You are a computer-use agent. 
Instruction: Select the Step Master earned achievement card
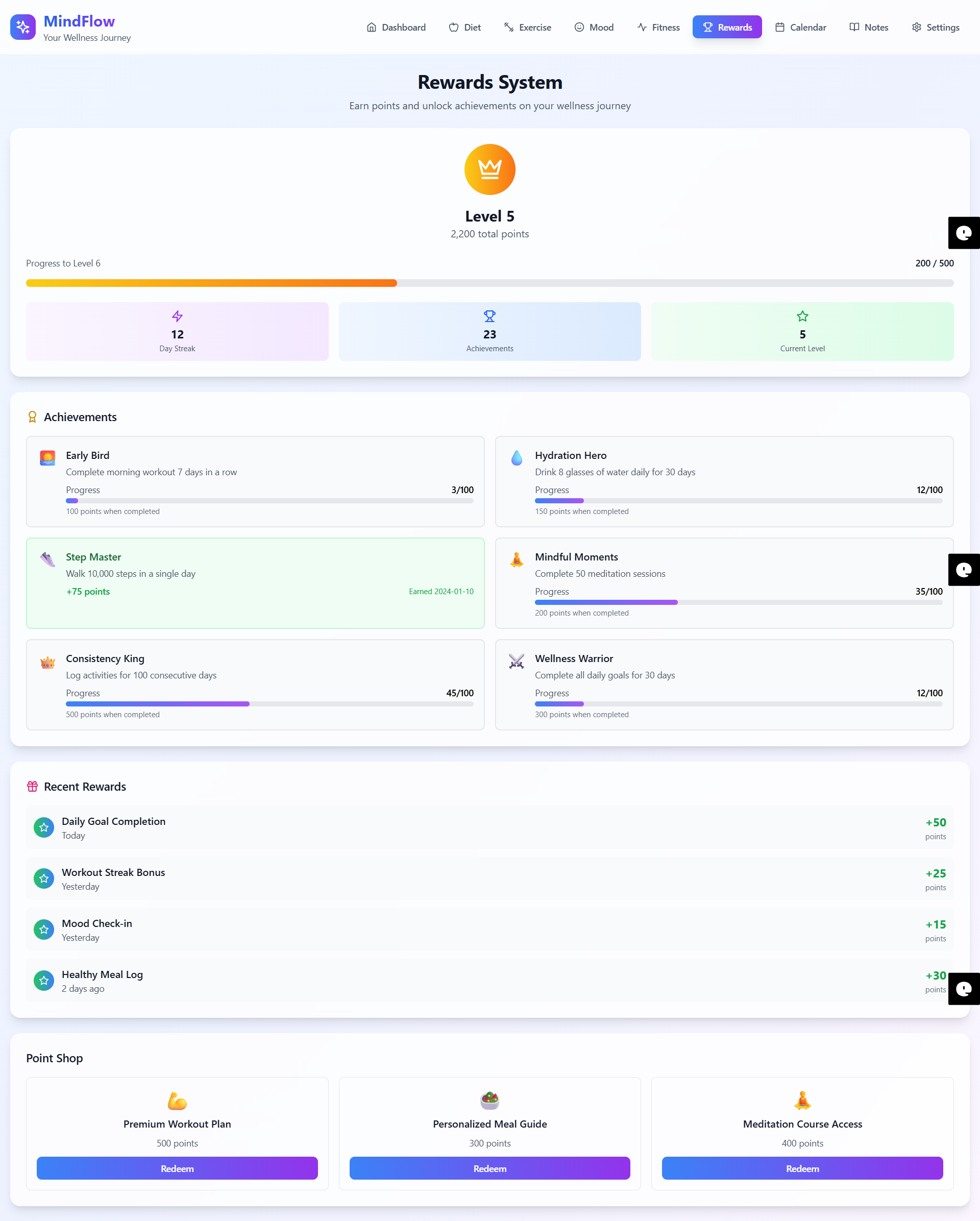(255, 583)
